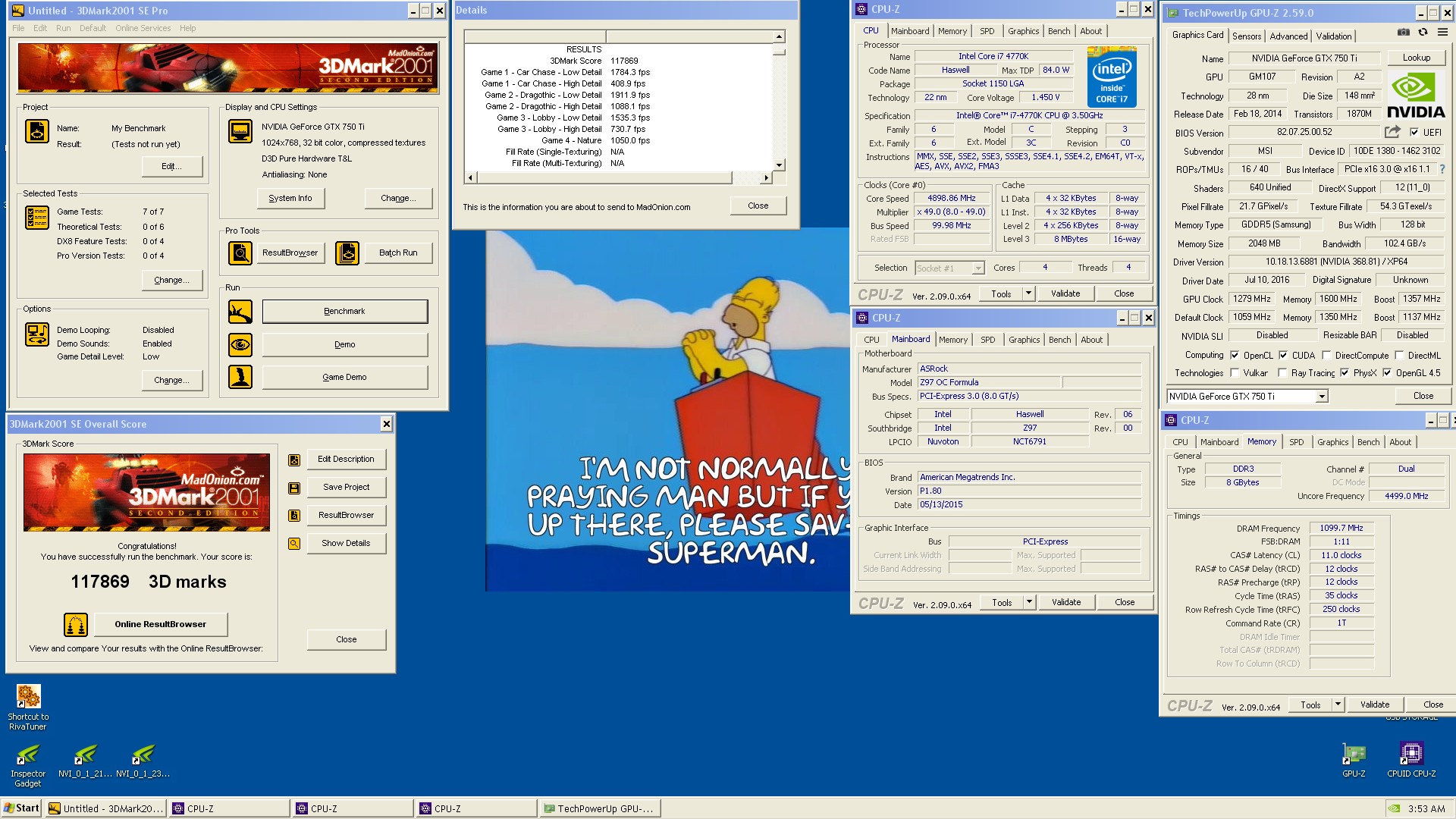The height and width of the screenshot is (819, 1456).
Task: Click the Selected Tests checklist icon
Action: click(x=37, y=218)
